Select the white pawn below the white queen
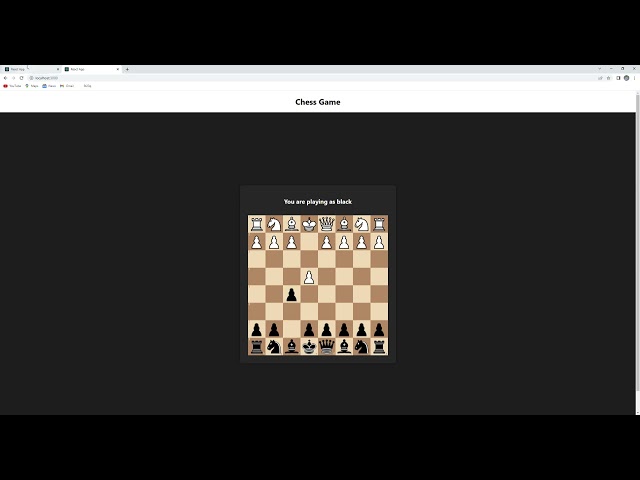Image resolution: width=640 pixels, height=480 pixels. (x=327, y=242)
